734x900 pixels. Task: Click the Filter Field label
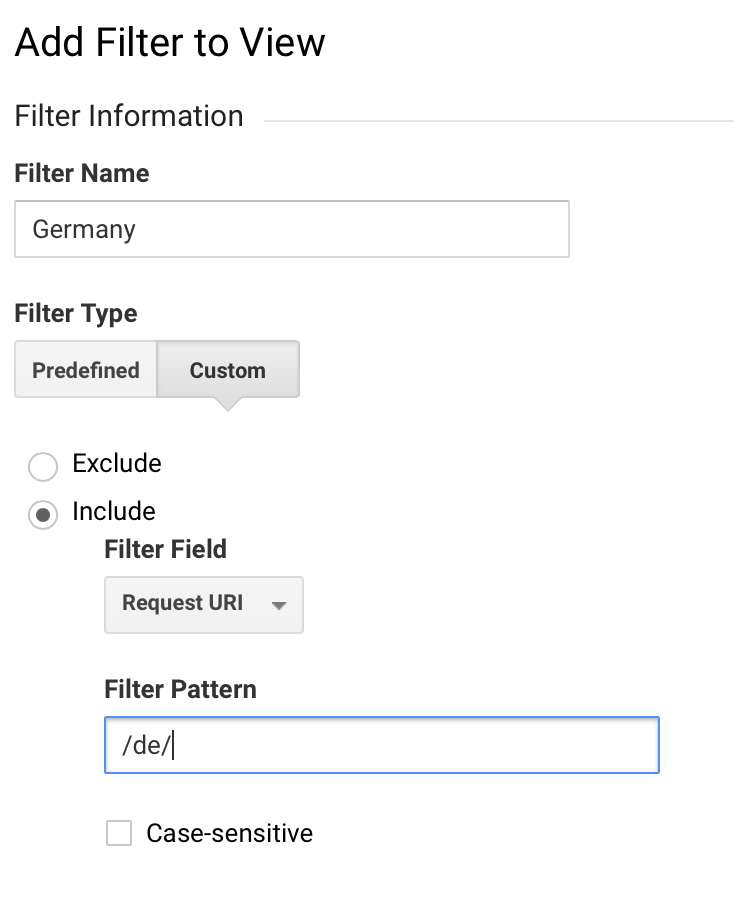(165, 549)
